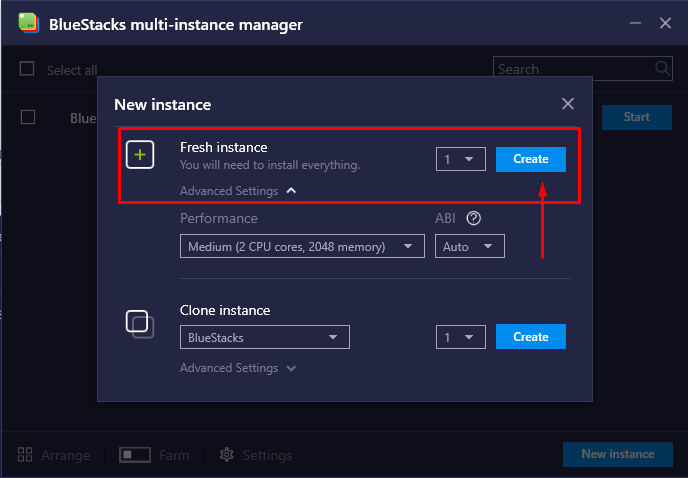The width and height of the screenshot is (688, 478).
Task: Click the Arrange label
Action: (x=65, y=455)
